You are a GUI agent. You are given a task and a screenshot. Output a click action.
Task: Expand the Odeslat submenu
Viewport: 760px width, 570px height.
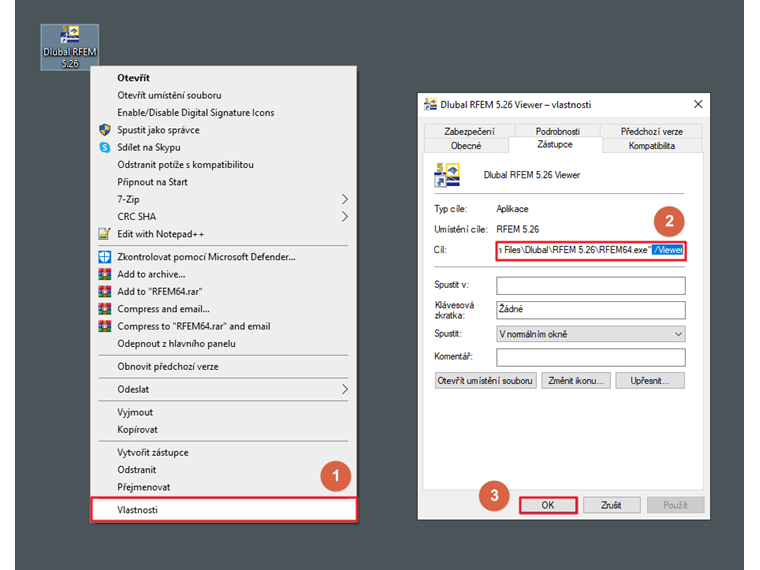tap(223, 389)
